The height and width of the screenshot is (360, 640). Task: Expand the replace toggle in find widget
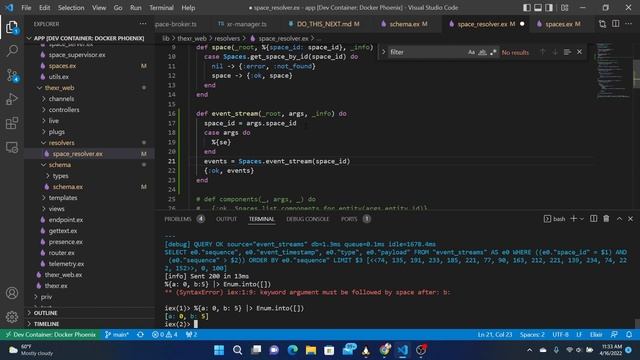[384, 52]
